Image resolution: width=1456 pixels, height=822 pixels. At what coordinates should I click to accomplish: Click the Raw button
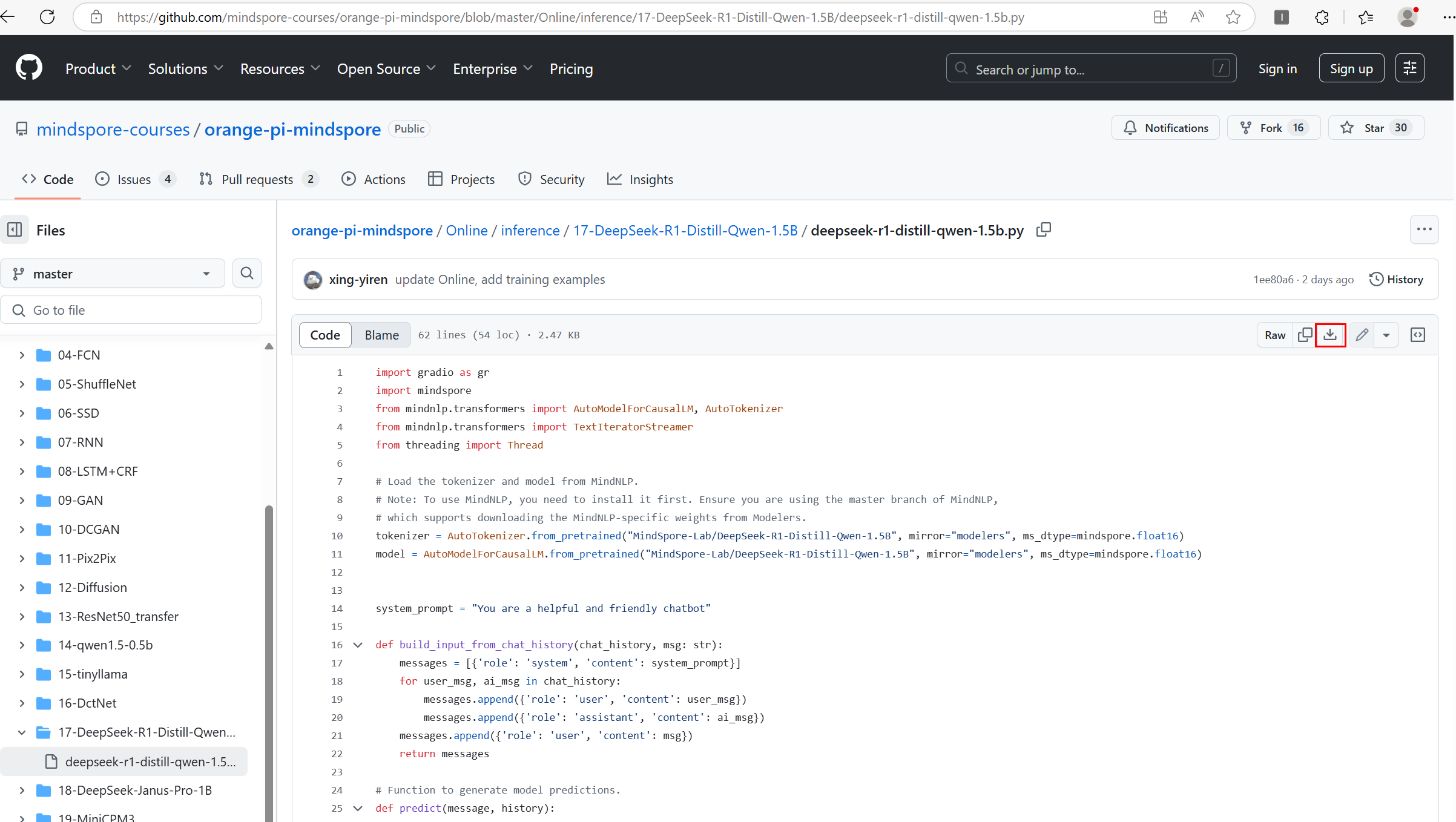1275,335
